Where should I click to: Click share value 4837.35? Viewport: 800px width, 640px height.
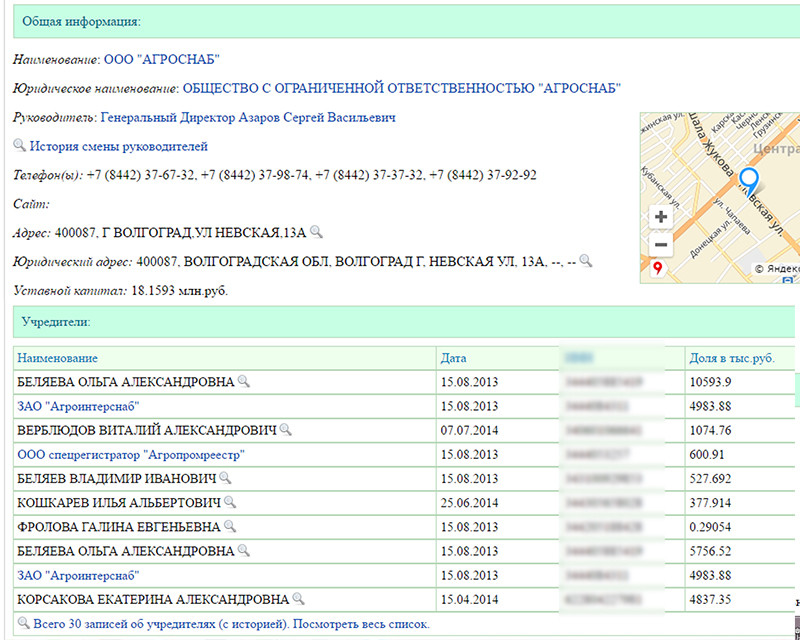[x=710, y=599]
